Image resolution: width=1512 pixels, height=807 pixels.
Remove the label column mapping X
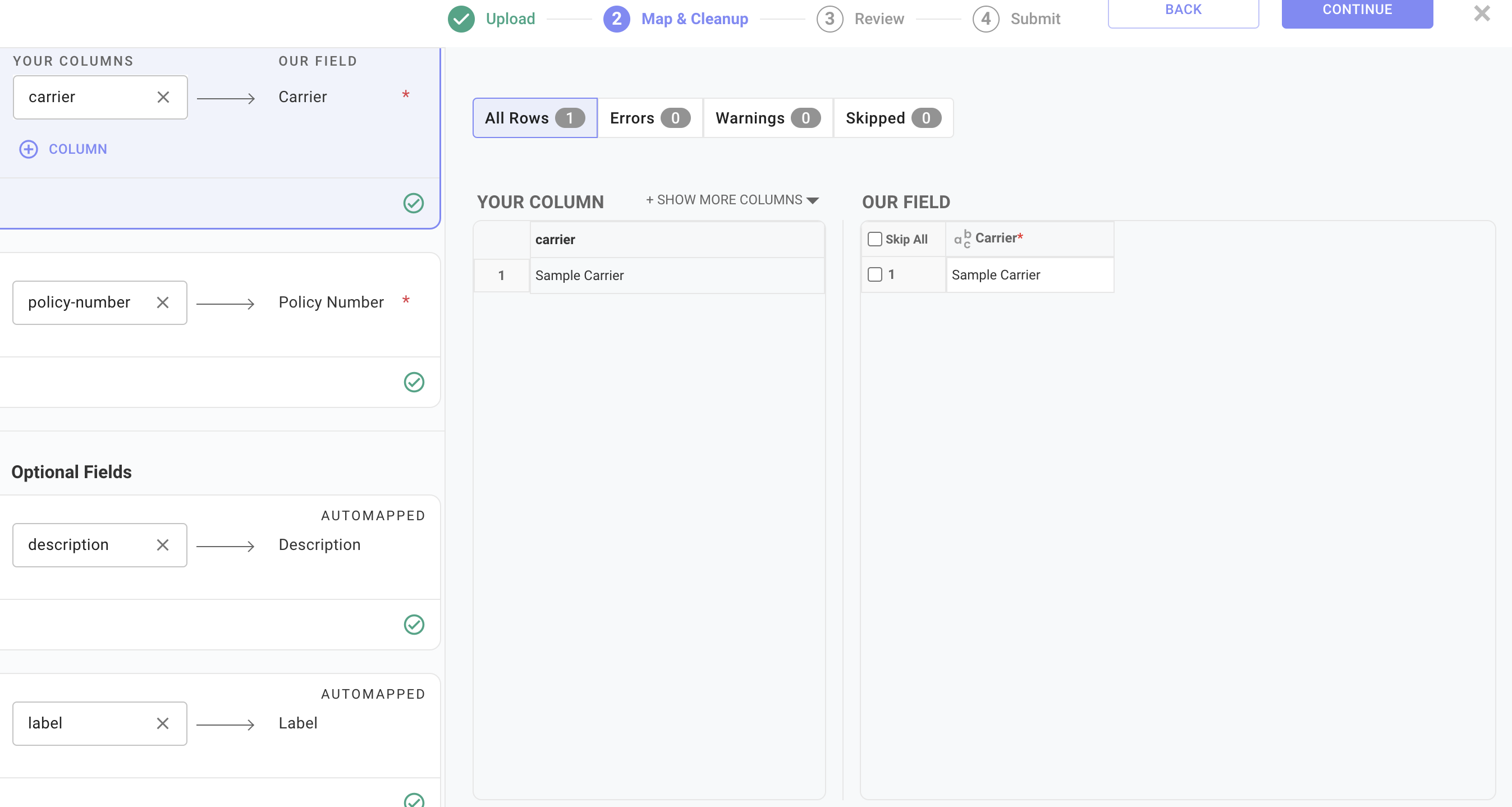pyautogui.click(x=163, y=723)
